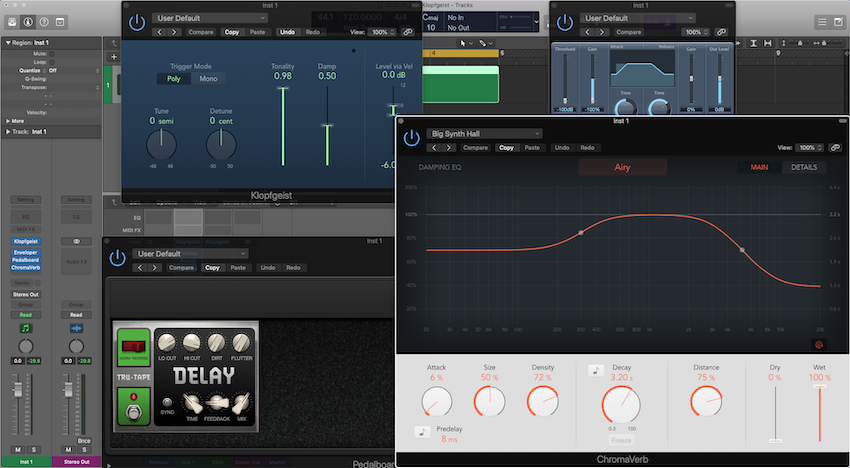Flip the Norm/Reverse switch on Delay pedal
Screen dimensions: 850x468
(x=133, y=347)
